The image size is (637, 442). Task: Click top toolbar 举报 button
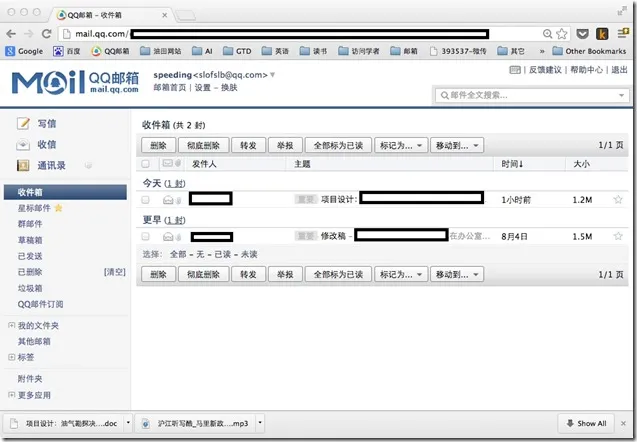pyautogui.click(x=285, y=145)
